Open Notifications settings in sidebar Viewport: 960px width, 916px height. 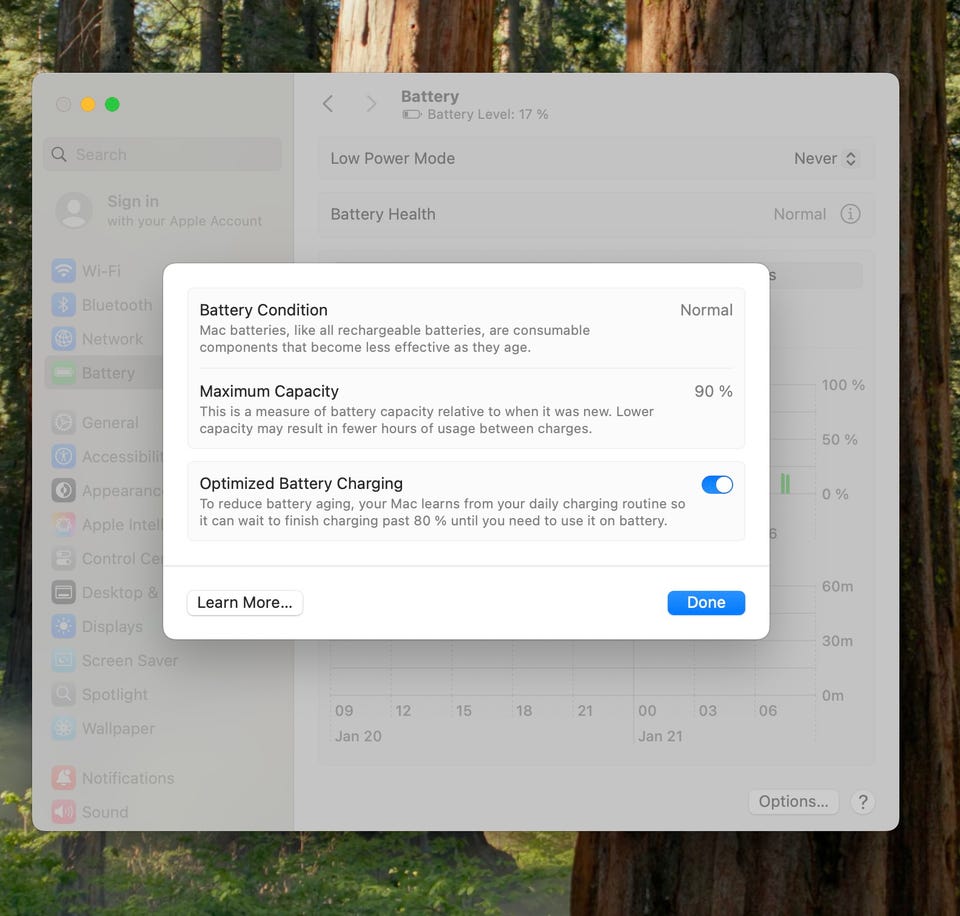127,778
